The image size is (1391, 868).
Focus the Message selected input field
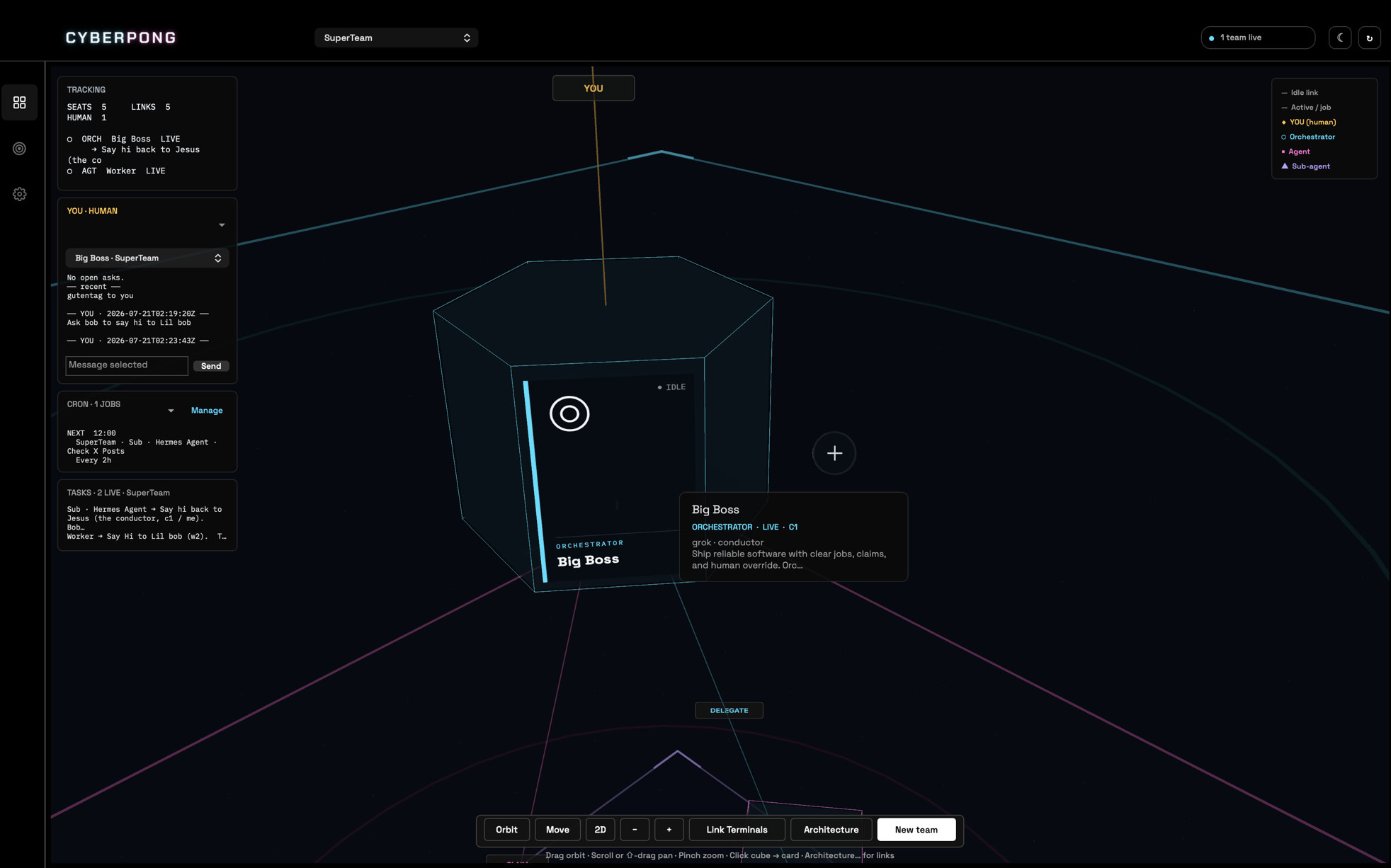127,365
